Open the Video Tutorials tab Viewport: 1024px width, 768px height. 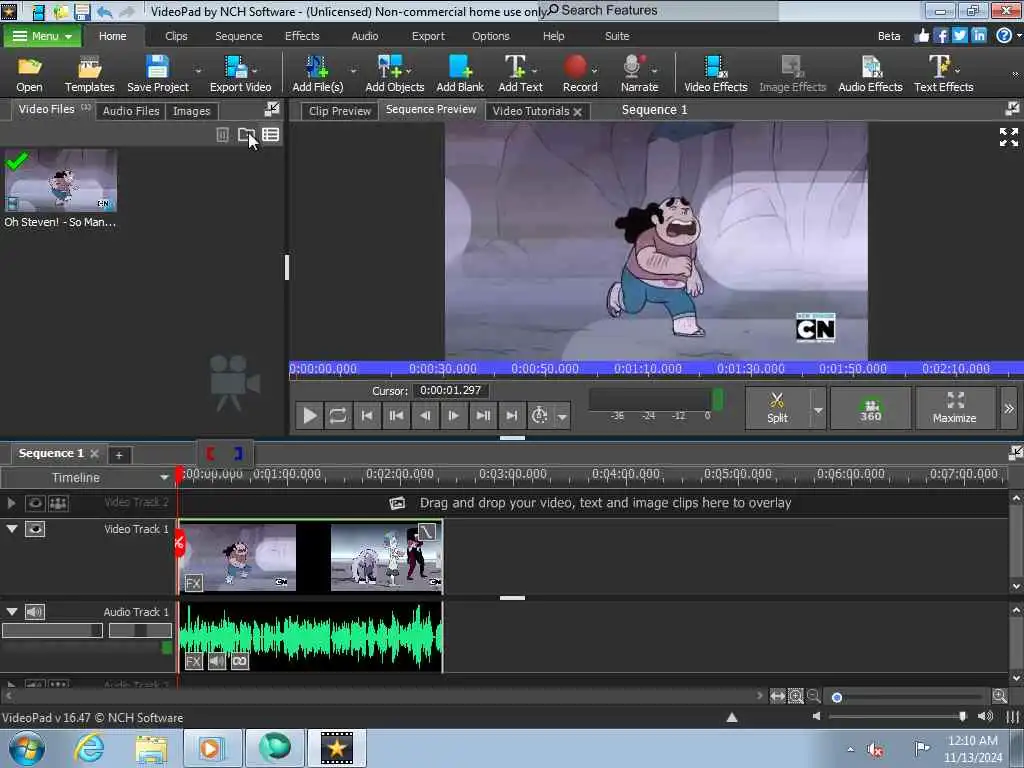pos(530,111)
